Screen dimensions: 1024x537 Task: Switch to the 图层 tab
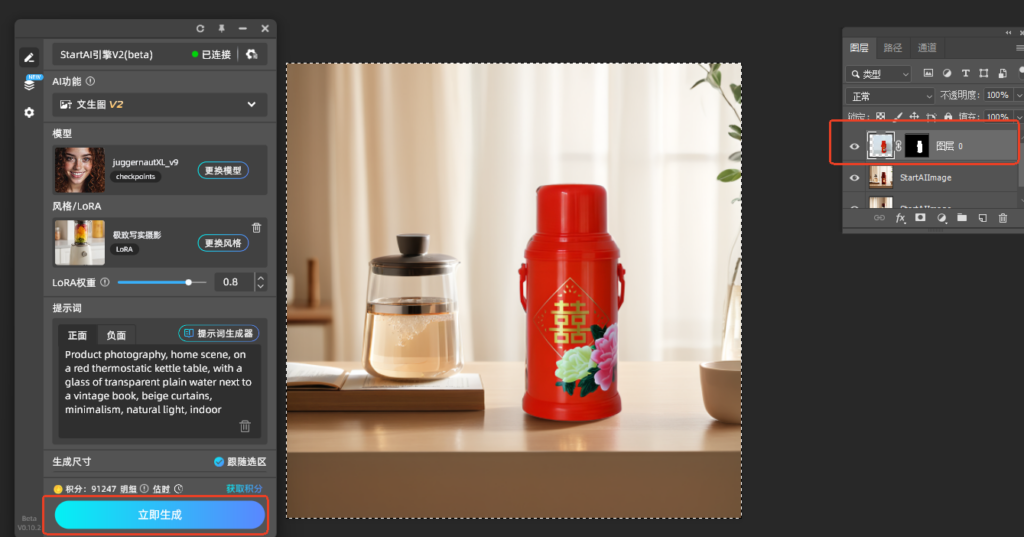pyautogui.click(x=859, y=48)
